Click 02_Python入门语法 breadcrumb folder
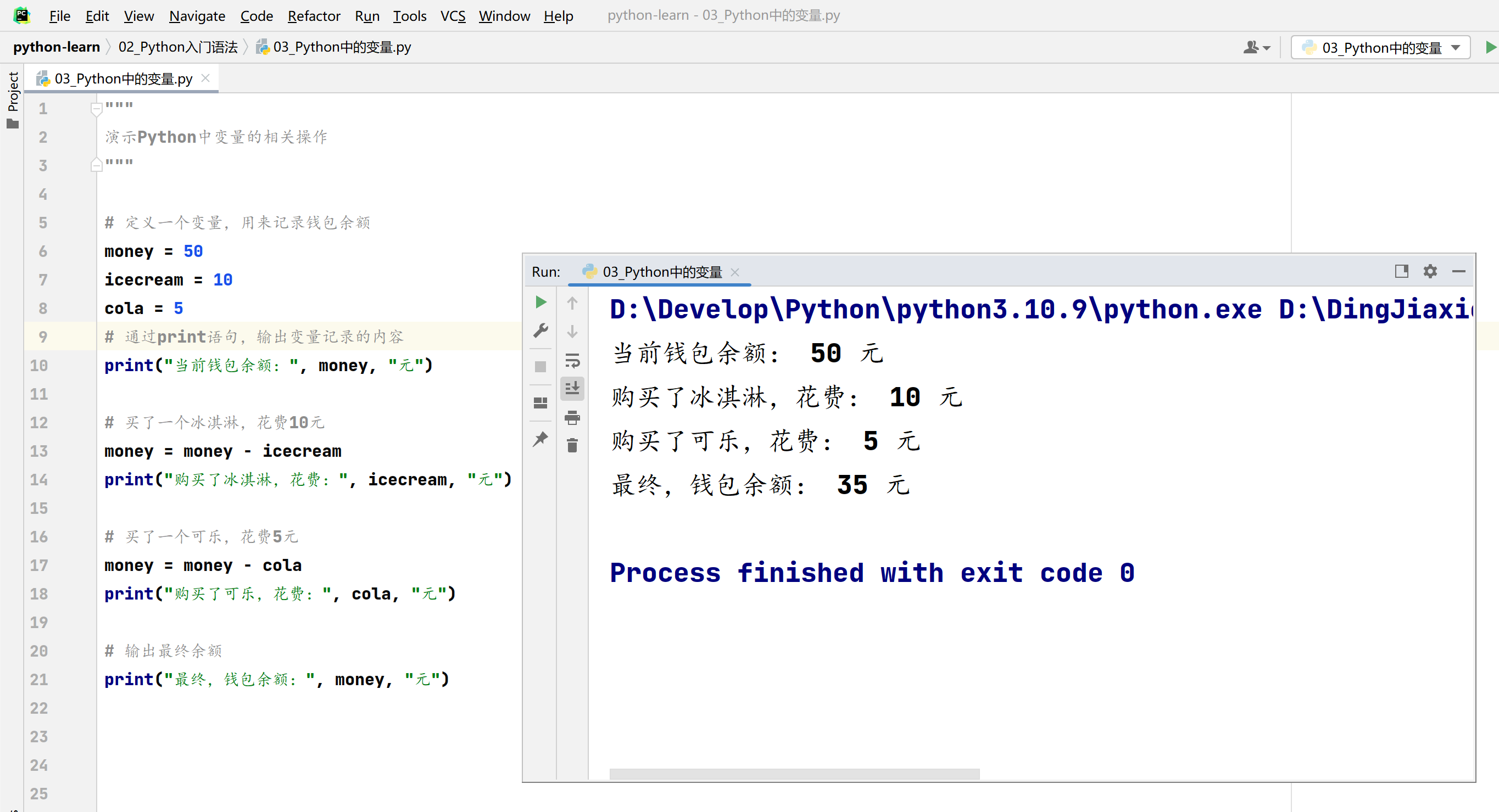 point(177,47)
